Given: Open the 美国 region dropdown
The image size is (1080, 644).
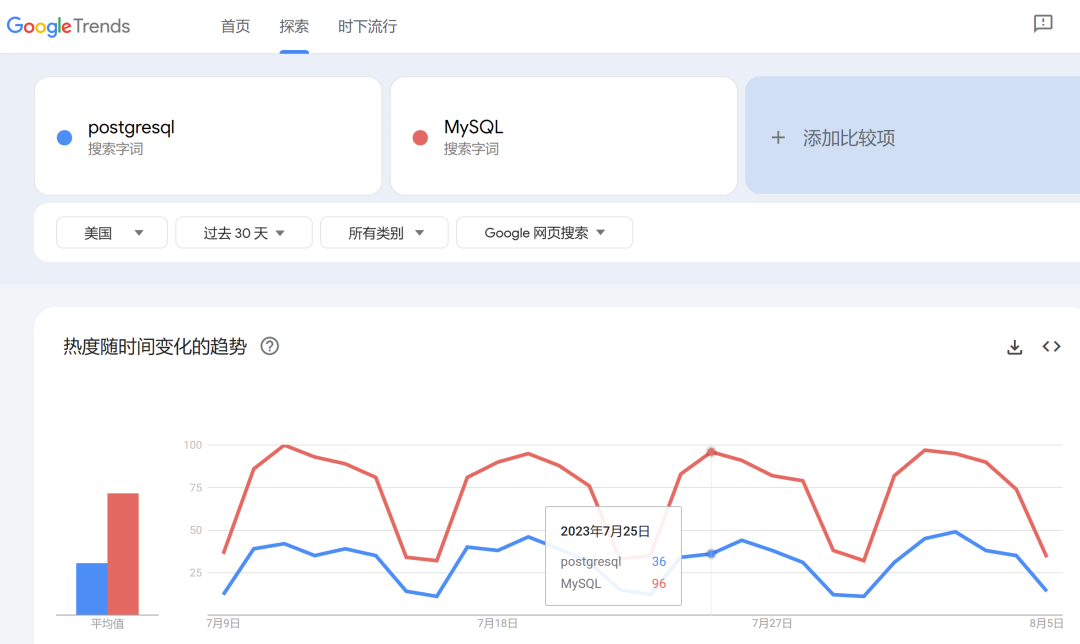Looking at the screenshot, I should 112,233.
